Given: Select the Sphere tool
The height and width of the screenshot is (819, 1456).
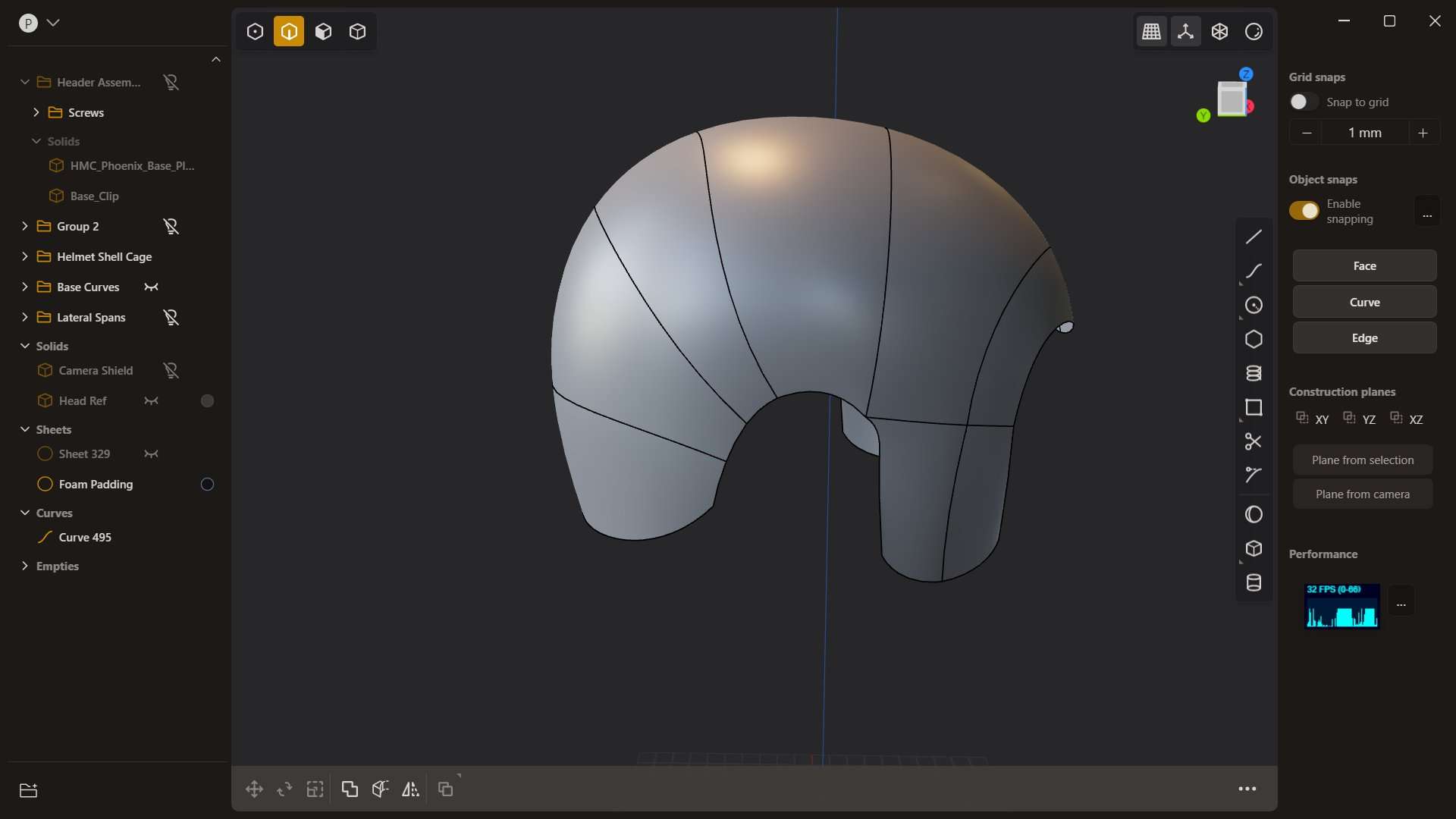Looking at the screenshot, I should [1254, 514].
